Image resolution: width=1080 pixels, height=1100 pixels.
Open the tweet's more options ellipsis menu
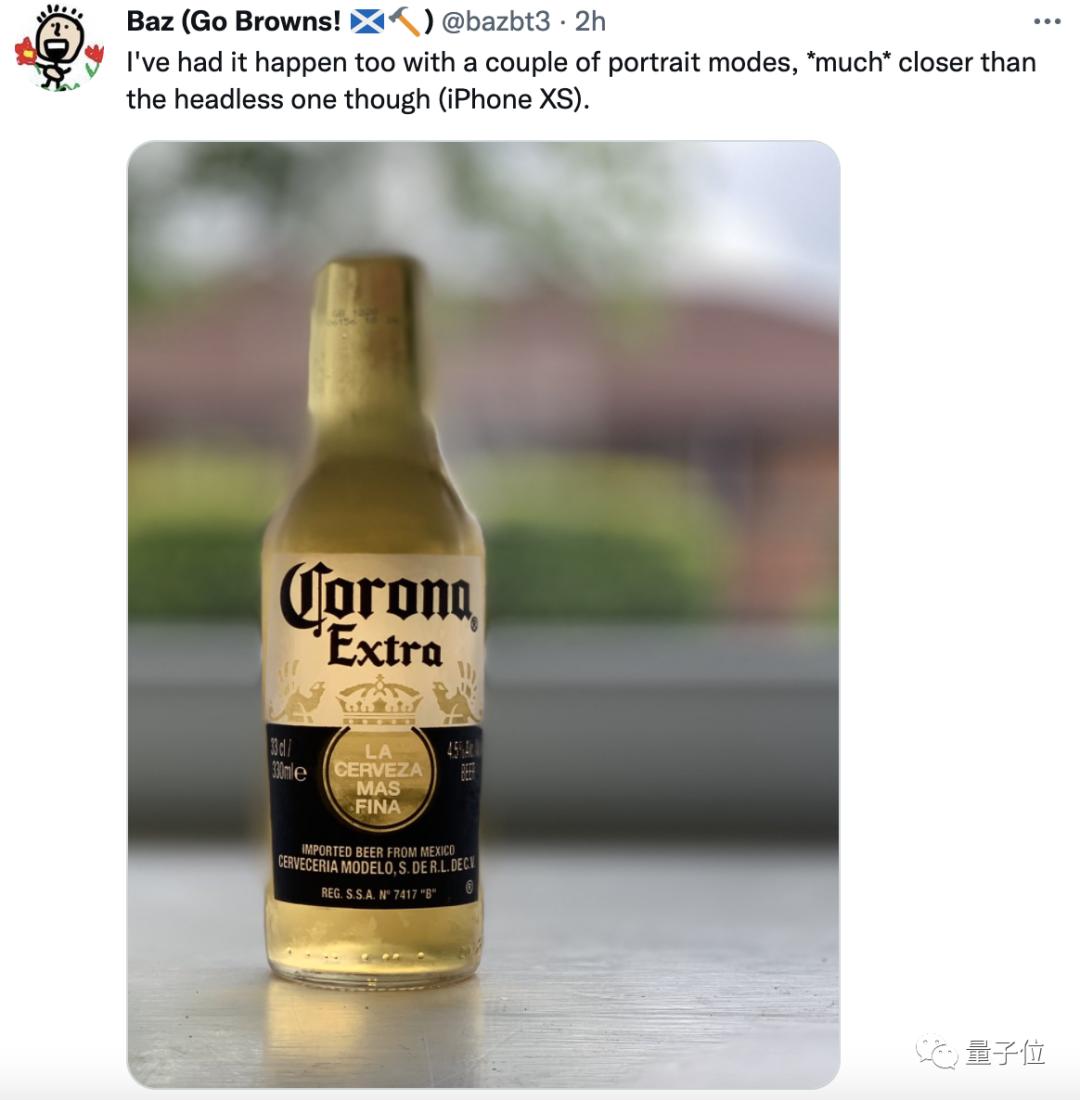tap(1047, 22)
